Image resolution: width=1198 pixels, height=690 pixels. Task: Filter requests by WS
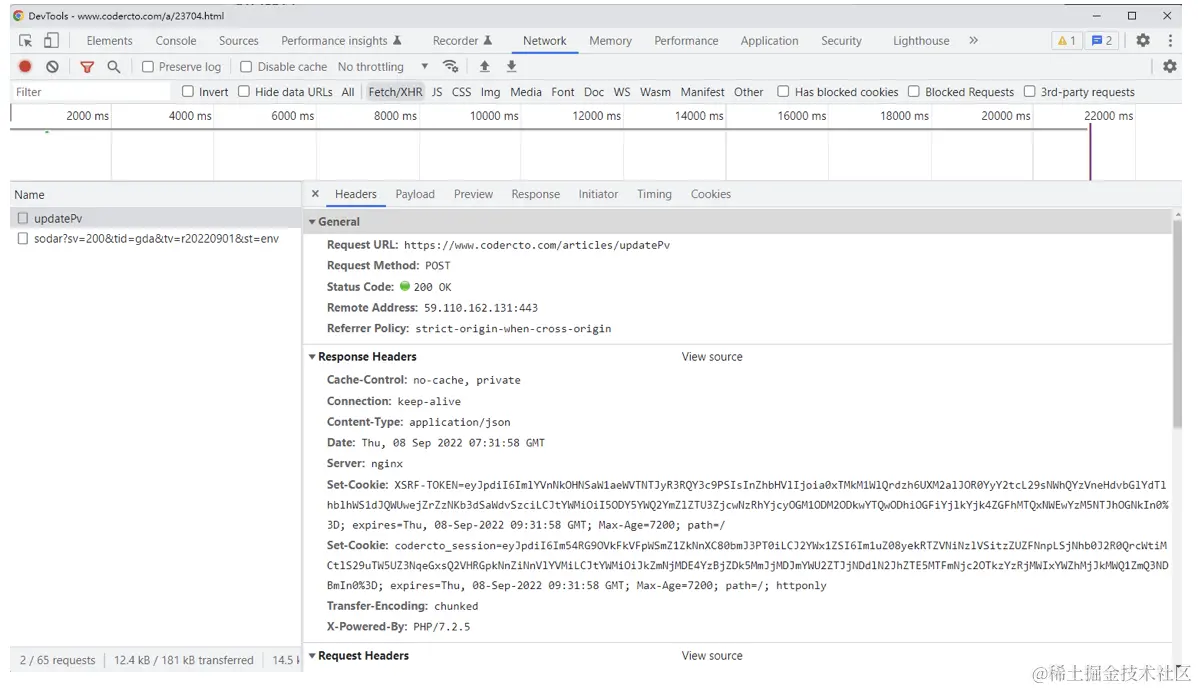click(622, 92)
